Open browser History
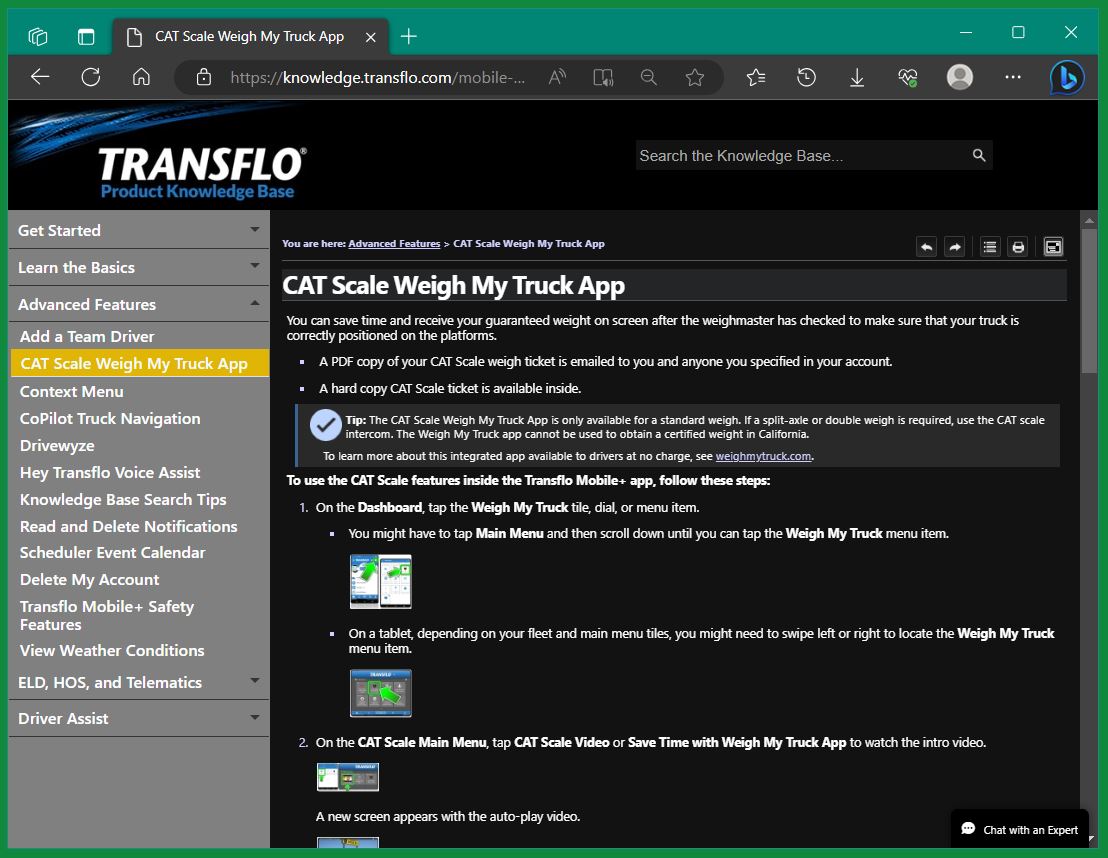1108x858 pixels. point(806,77)
